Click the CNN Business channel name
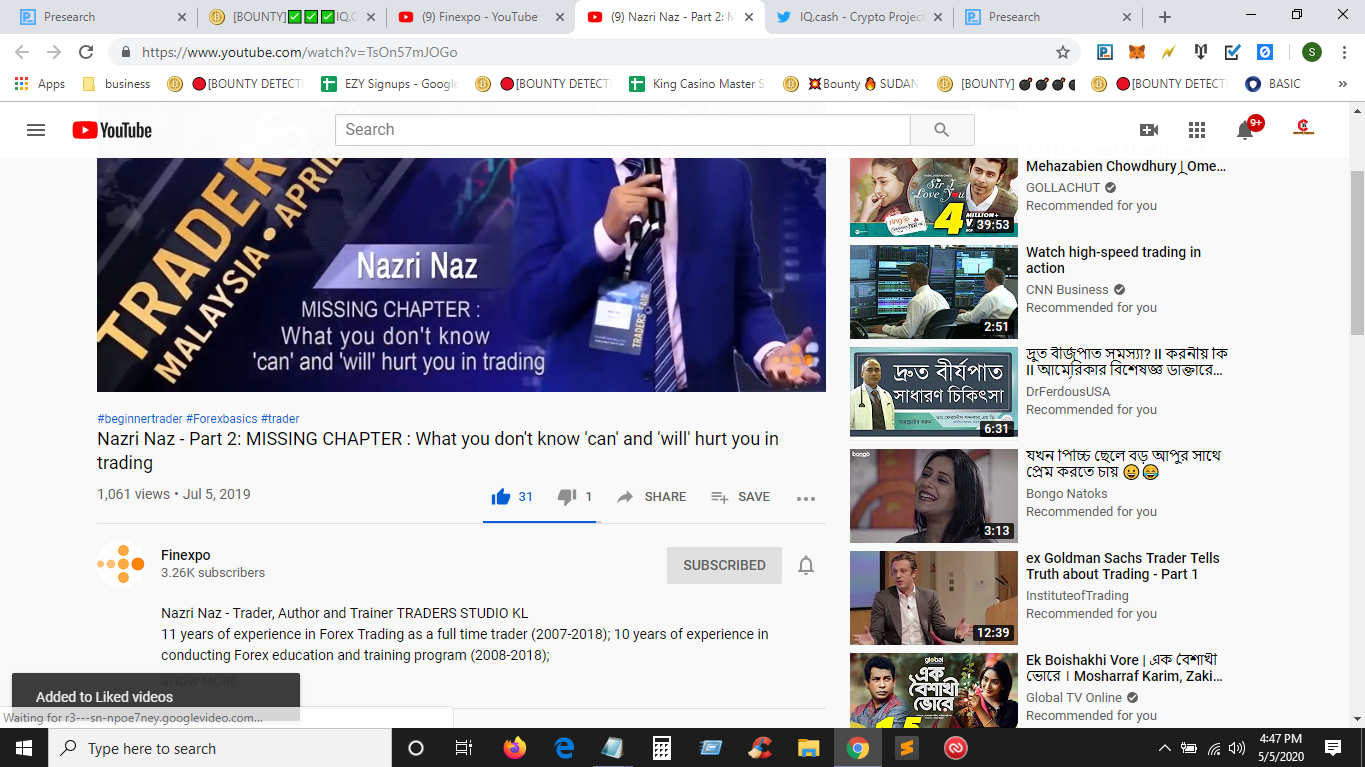Image resolution: width=1365 pixels, height=767 pixels. (x=1067, y=290)
